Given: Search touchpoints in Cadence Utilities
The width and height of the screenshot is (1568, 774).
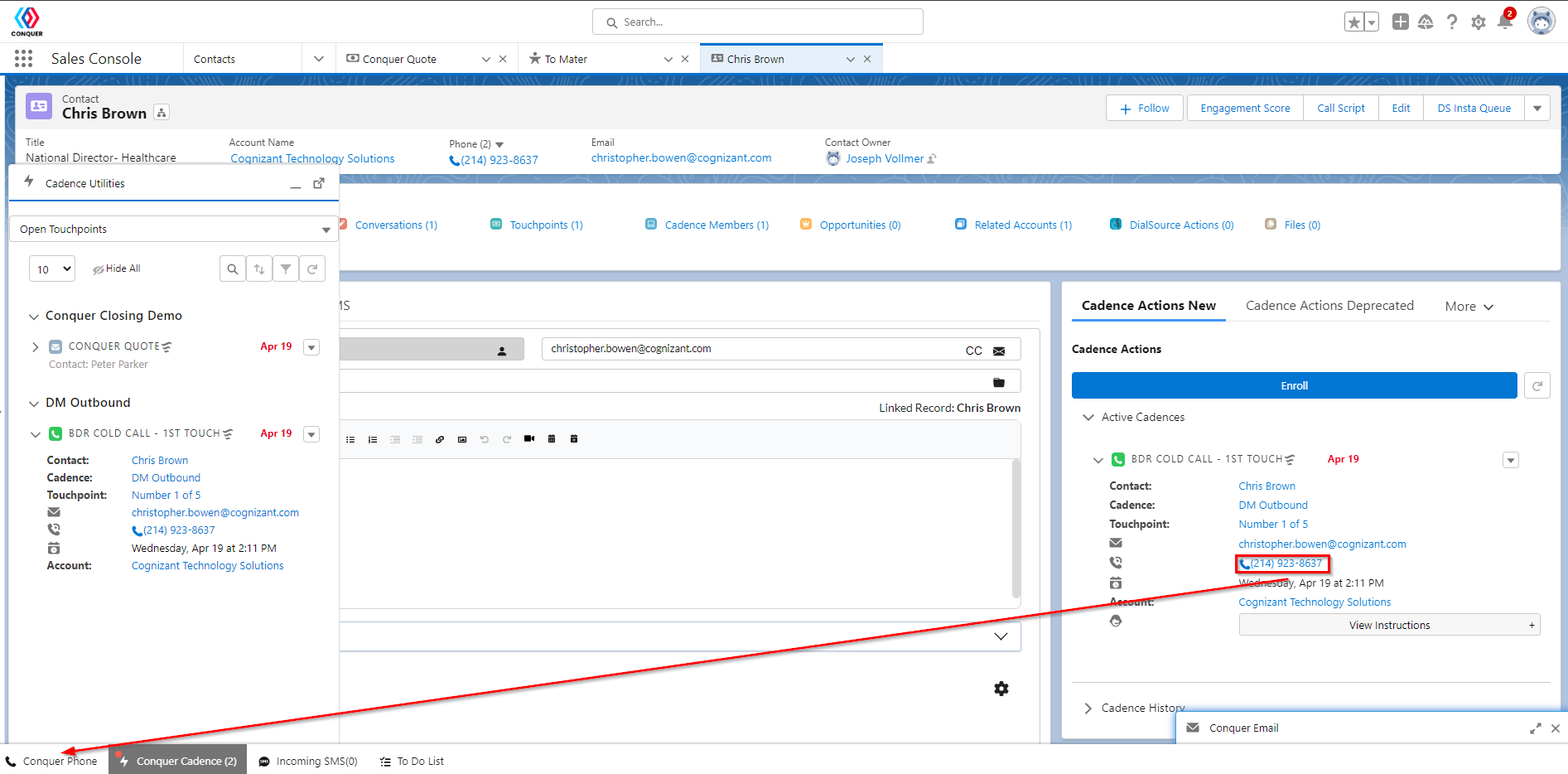Looking at the screenshot, I should (x=233, y=268).
